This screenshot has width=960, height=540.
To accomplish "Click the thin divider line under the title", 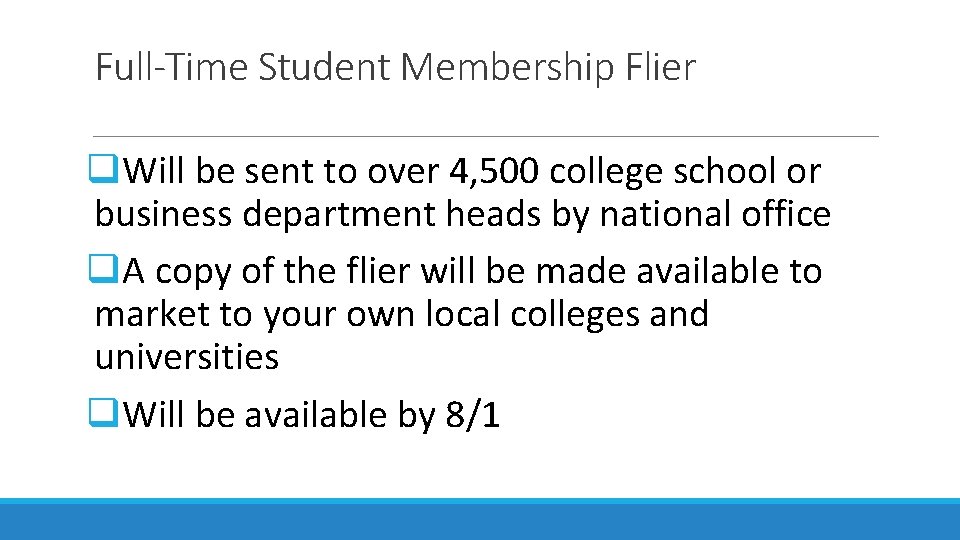I will [x=486, y=136].
